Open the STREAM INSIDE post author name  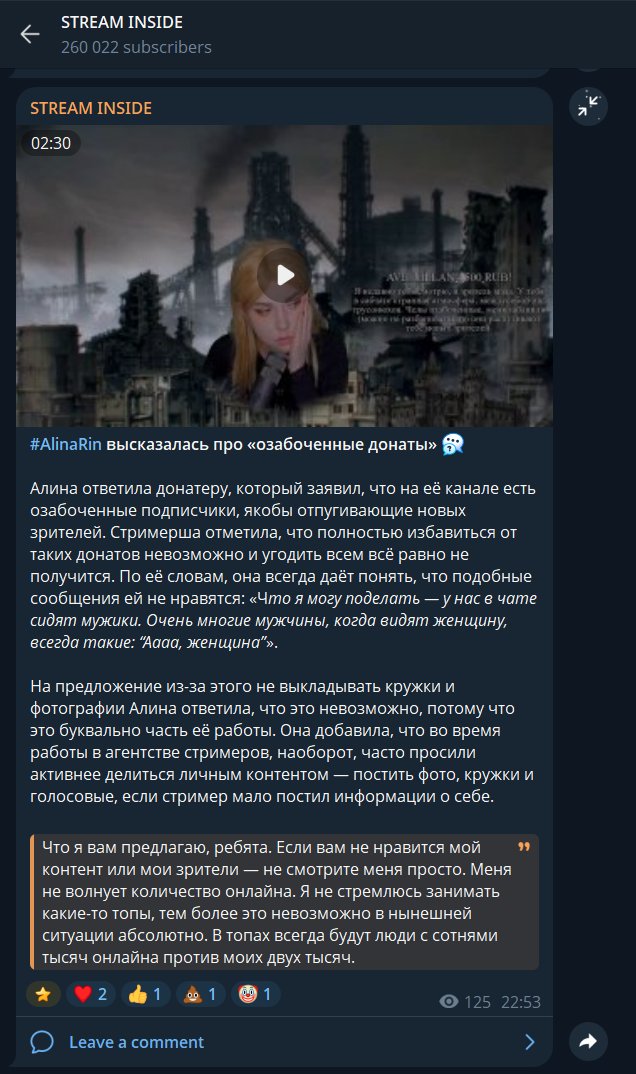(x=91, y=108)
